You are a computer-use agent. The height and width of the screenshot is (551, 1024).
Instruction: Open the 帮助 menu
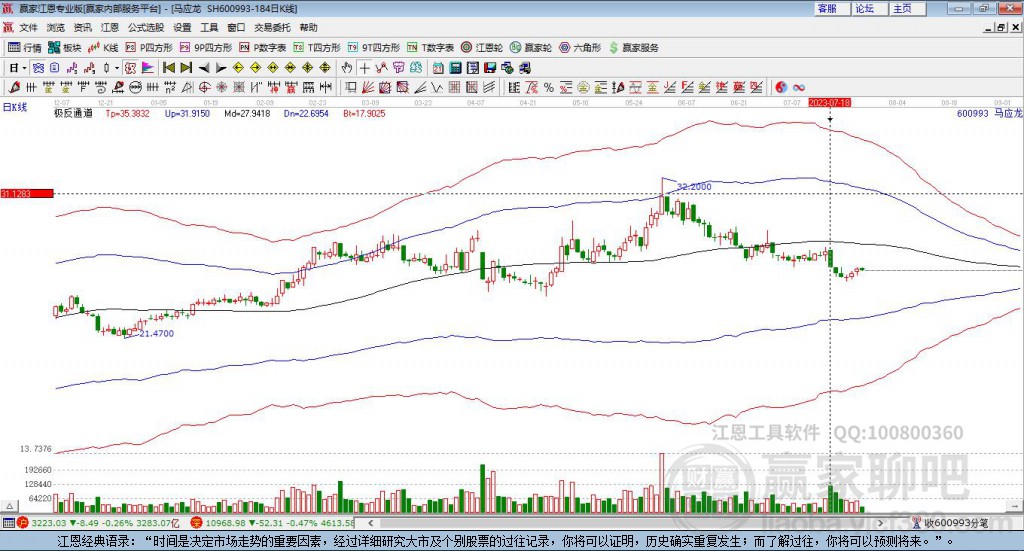(308, 27)
